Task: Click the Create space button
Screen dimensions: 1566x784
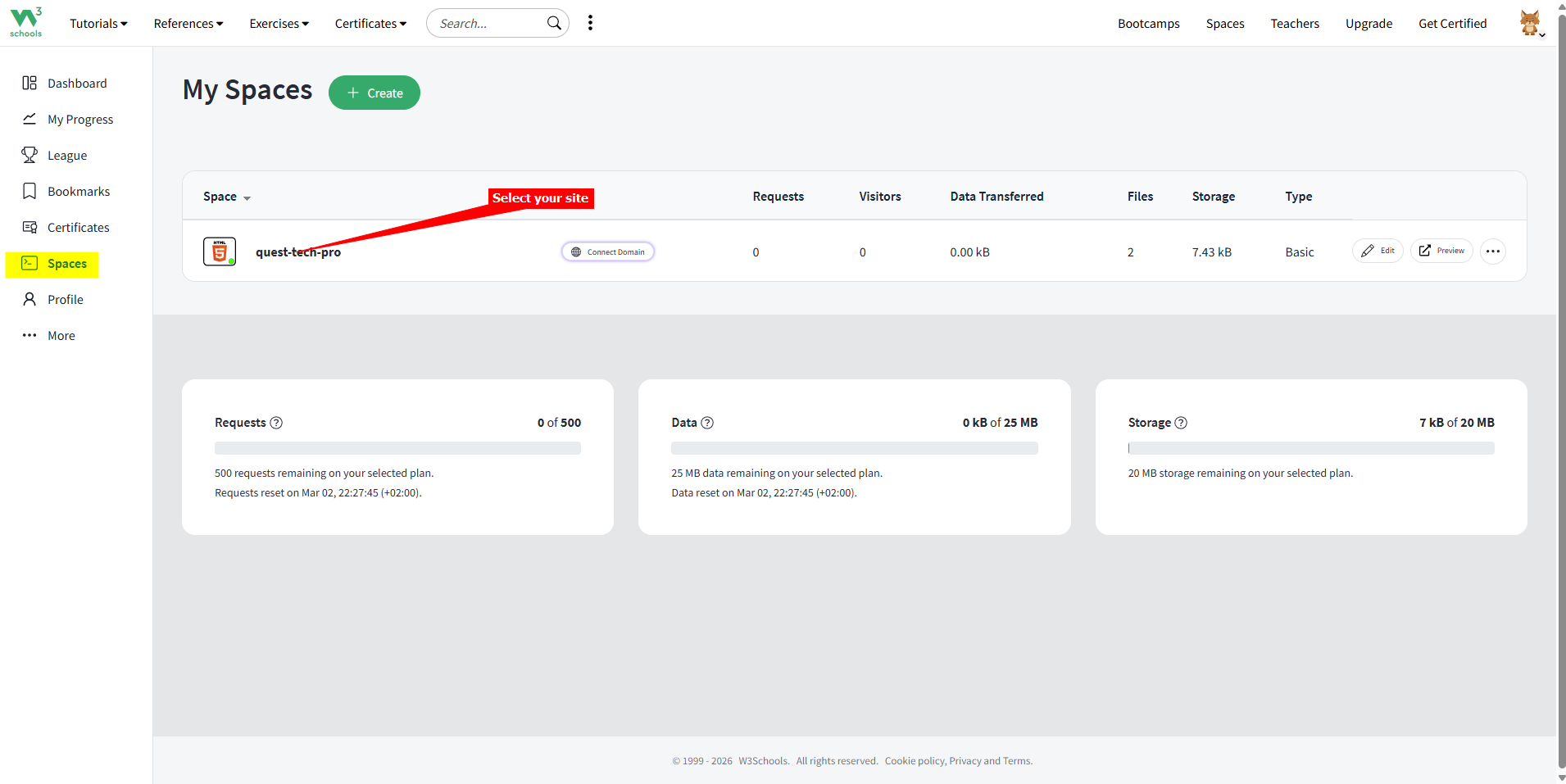Action: pyautogui.click(x=374, y=93)
